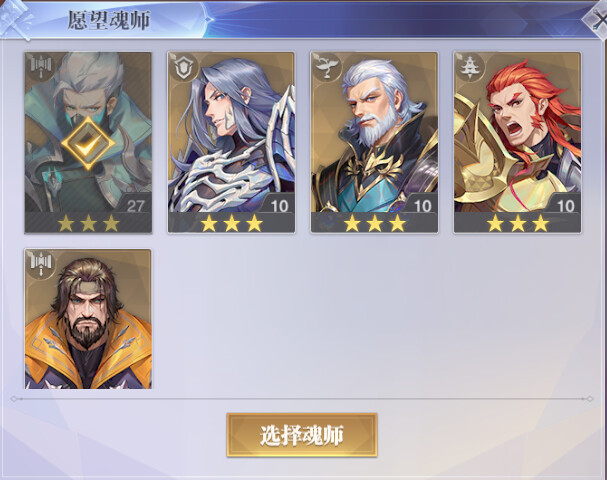The height and width of the screenshot is (480, 607).
Task: Click level 10 badge on purple-haired hero
Action: tap(278, 204)
